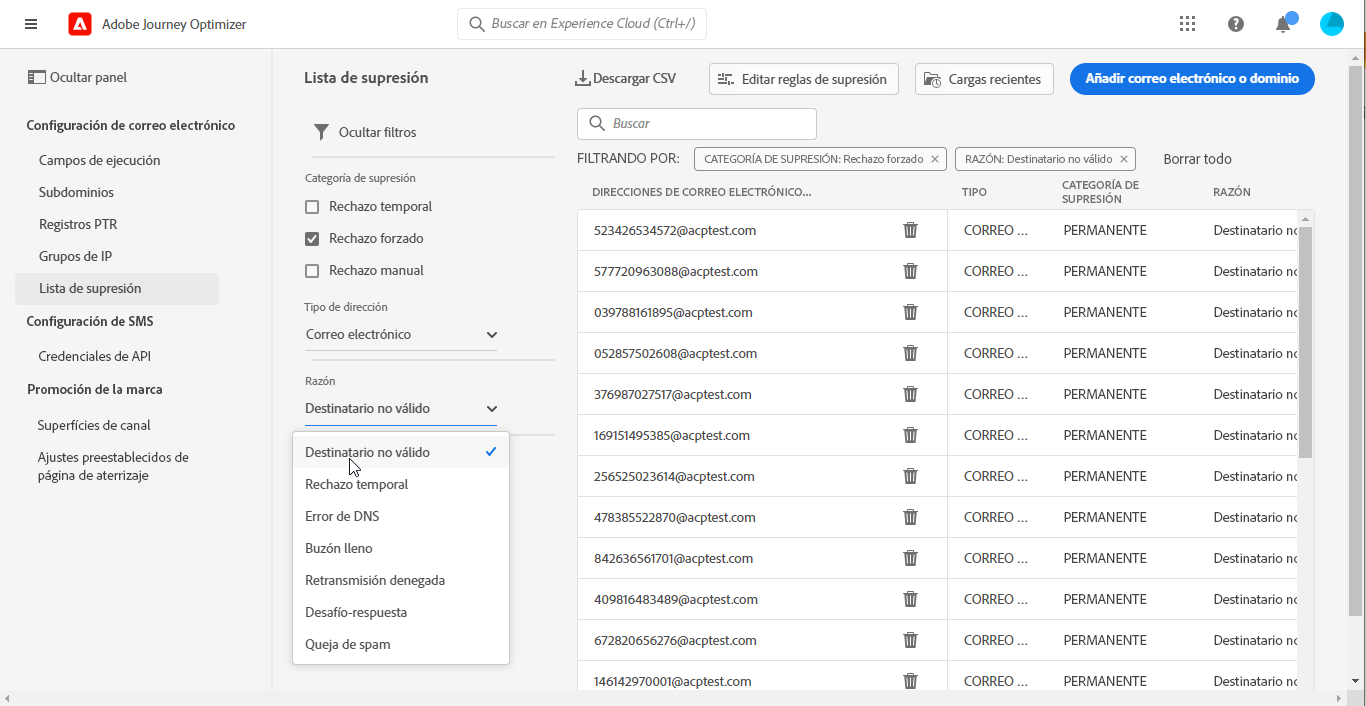Delete 842636561701@acptest.com entry
The width and height of the screenshot is (1366, 706).
[910, 558]
